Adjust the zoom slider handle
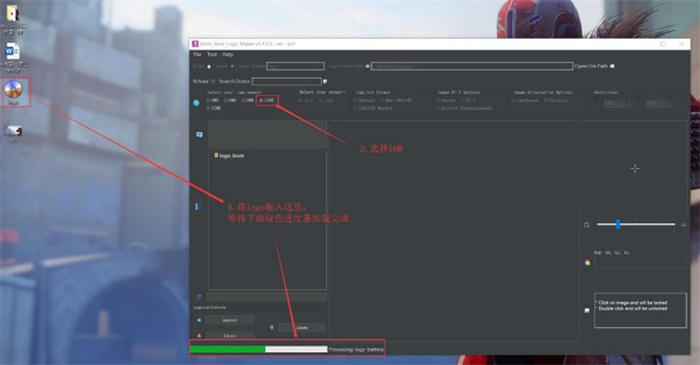 pos(618,224)
